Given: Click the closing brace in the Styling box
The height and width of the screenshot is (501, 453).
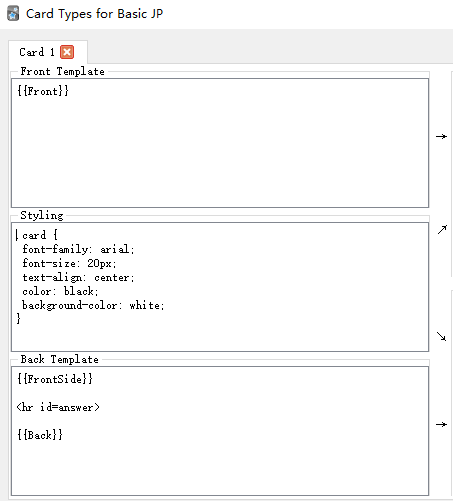Looking at the screenshot, I should (19, 318).
